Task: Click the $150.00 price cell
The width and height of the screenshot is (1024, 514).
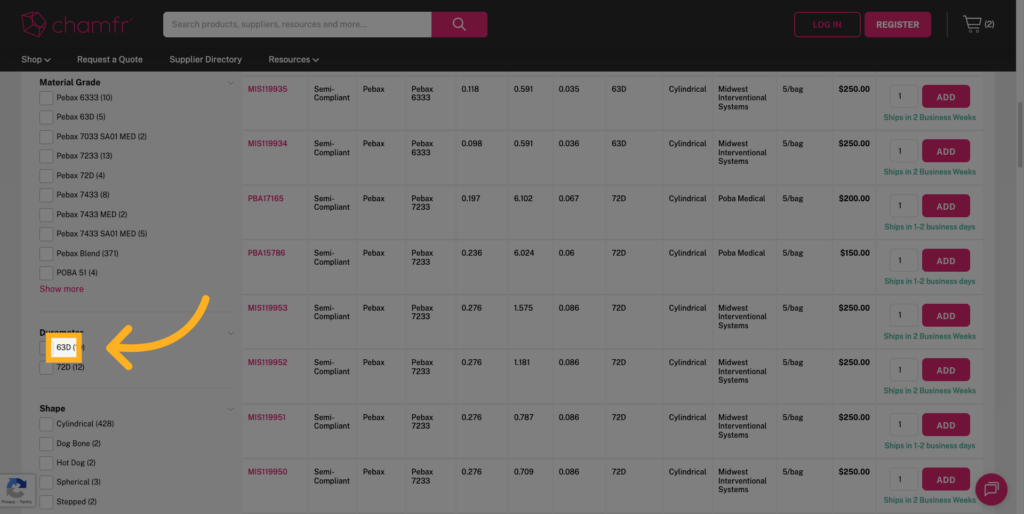Action: point(854,253)
